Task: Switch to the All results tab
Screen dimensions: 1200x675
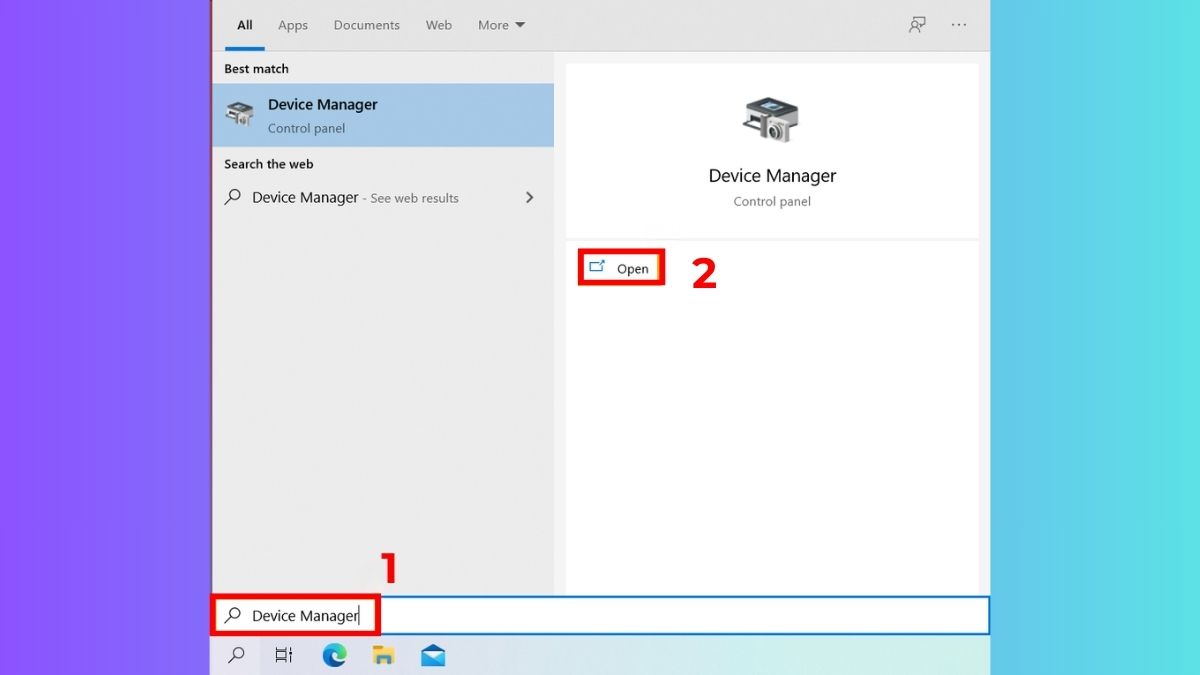Action: [x=245, y=24]
